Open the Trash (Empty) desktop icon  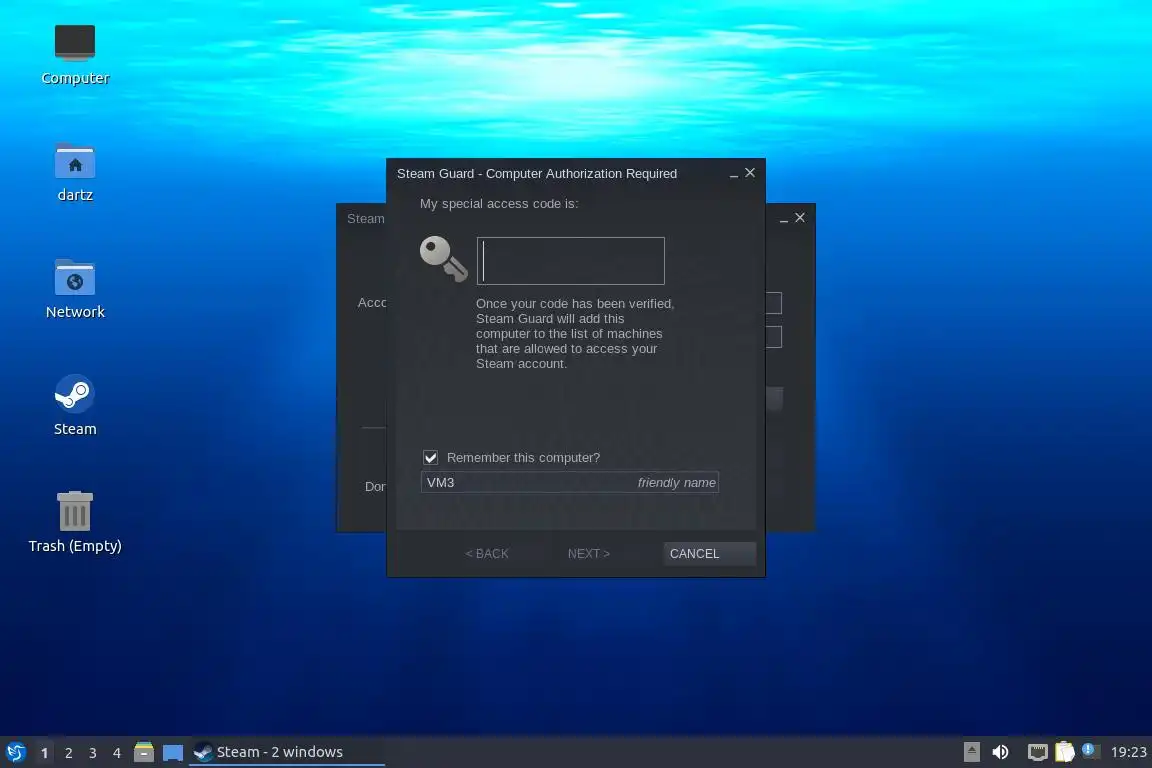pos(75,523)
